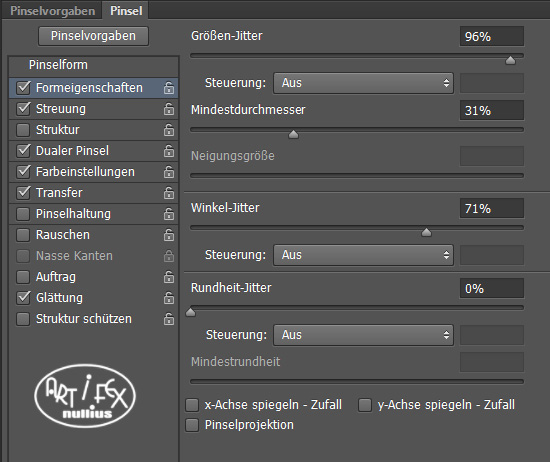Viewport: 550px width, 462px height.
Task: Click the lock icon beside Farbeinstellungen
Action: point(169,172)
